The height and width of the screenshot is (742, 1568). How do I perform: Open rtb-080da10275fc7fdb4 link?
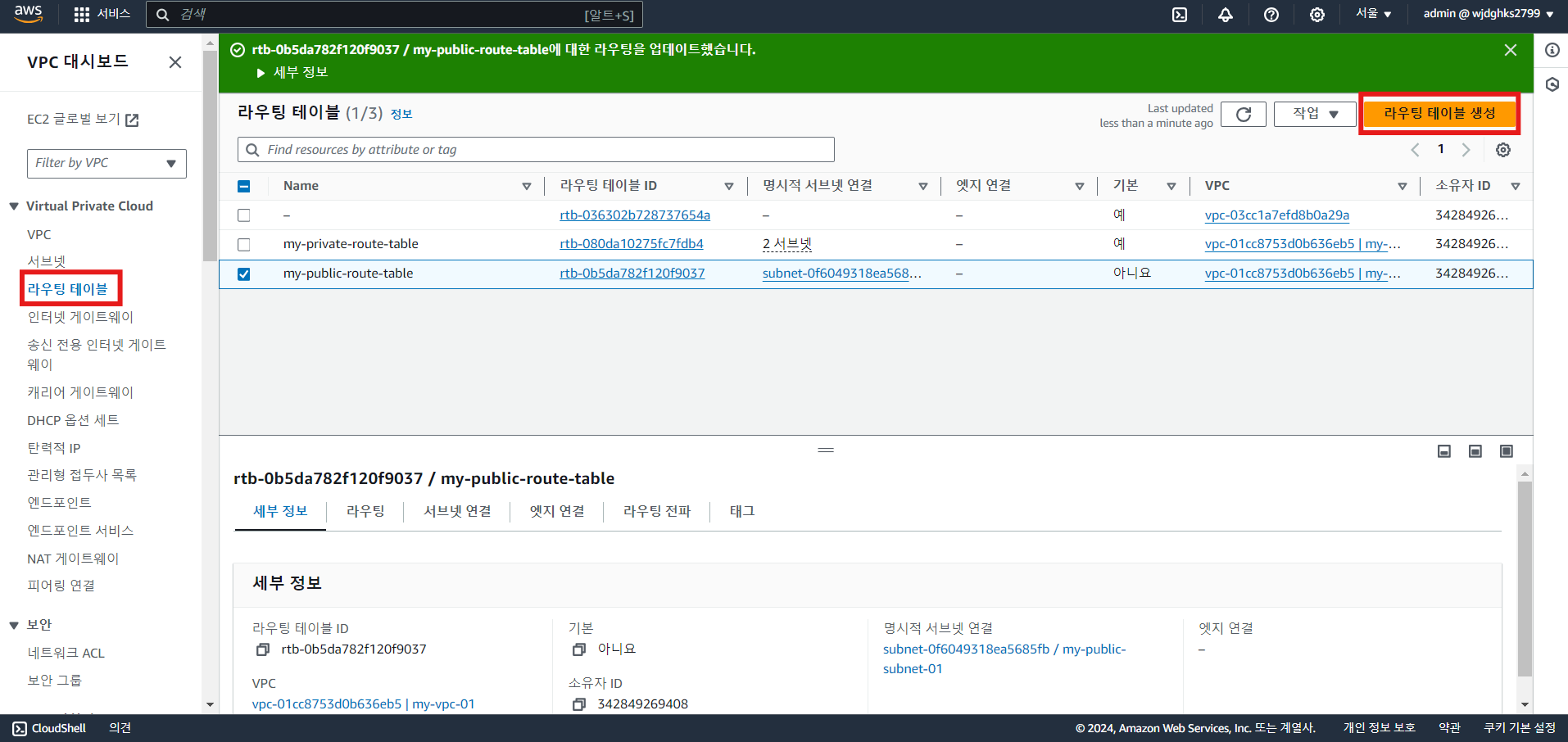pos(632,244)
